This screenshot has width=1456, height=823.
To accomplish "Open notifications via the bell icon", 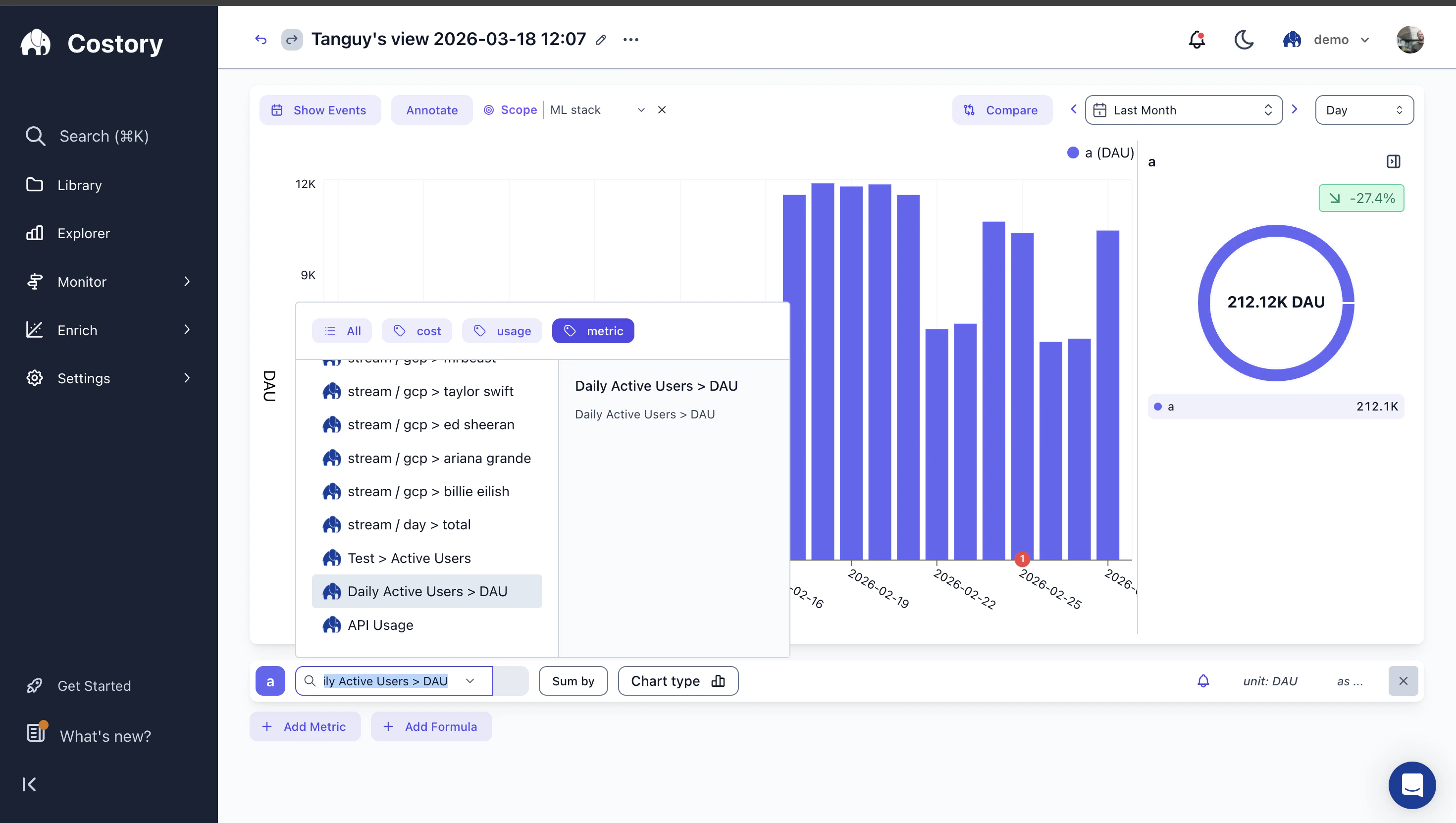I will point(1196,39).
